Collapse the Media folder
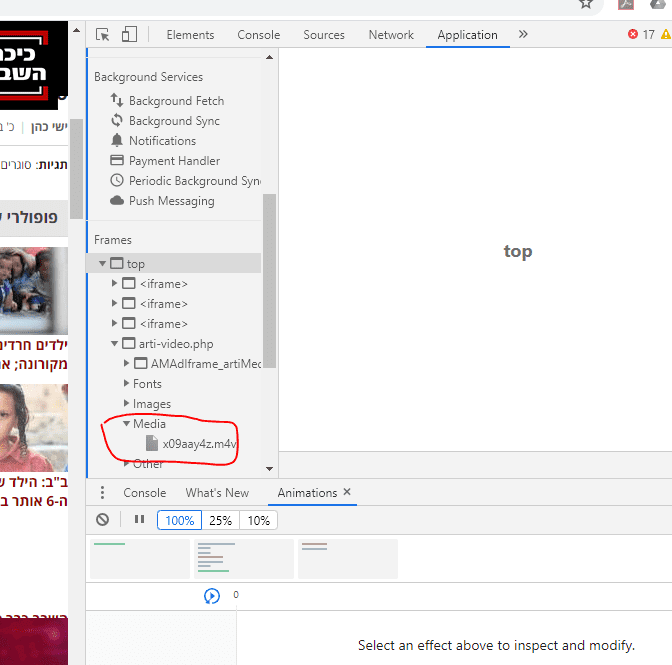 click(126, 423)
